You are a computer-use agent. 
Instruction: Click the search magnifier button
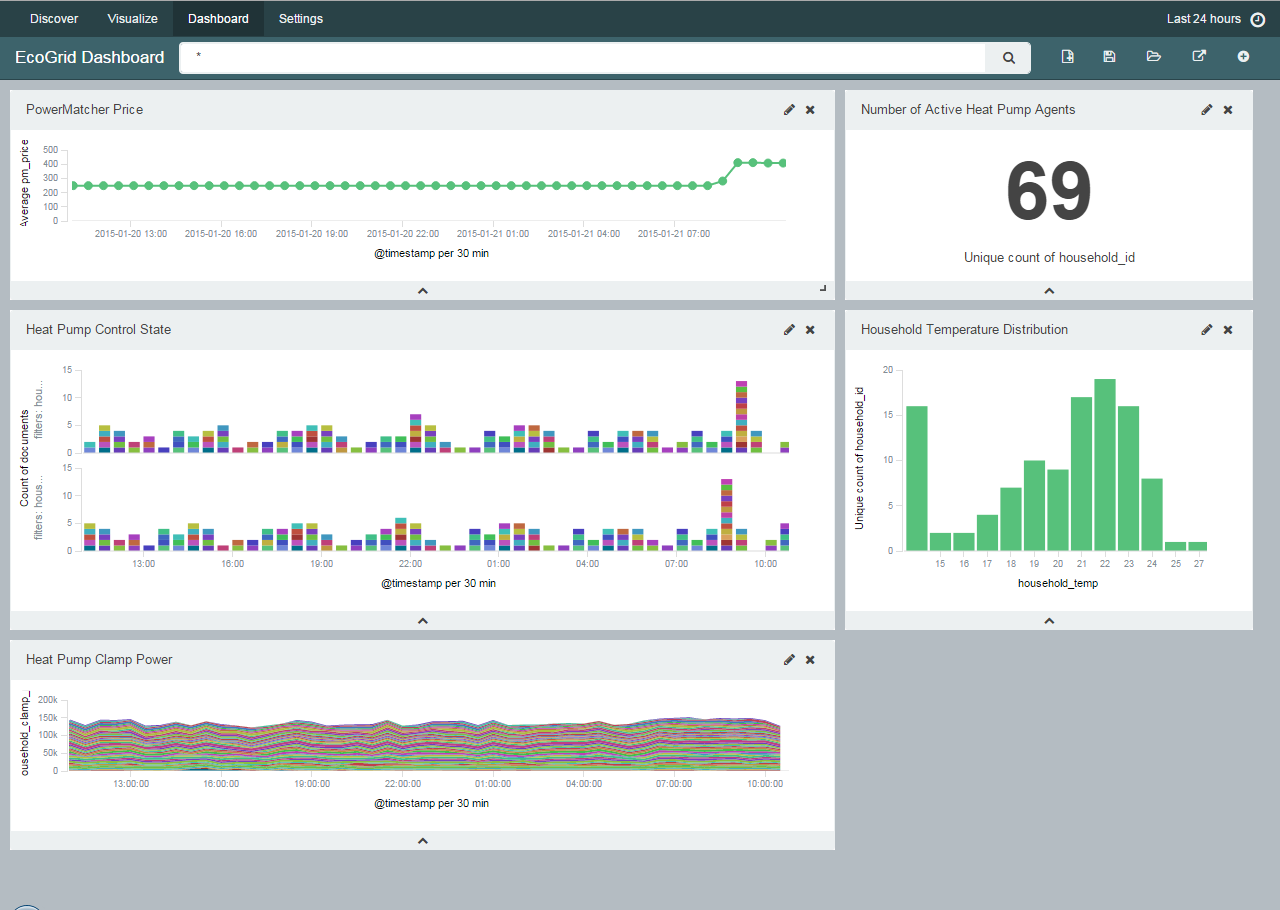1008,58
